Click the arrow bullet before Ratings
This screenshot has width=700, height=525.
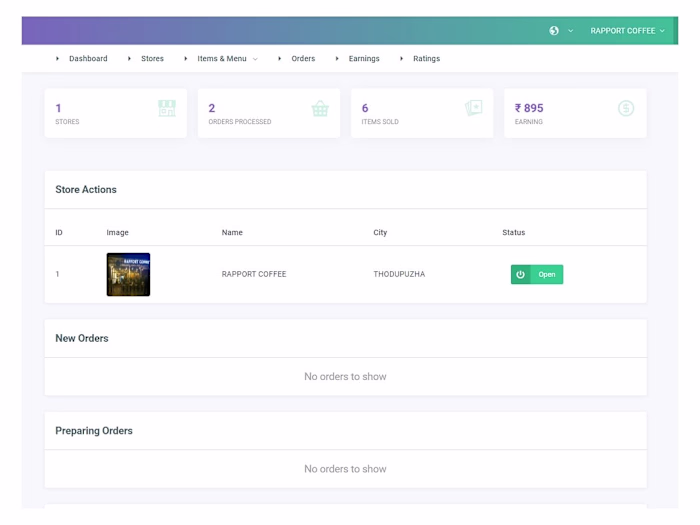401,58
